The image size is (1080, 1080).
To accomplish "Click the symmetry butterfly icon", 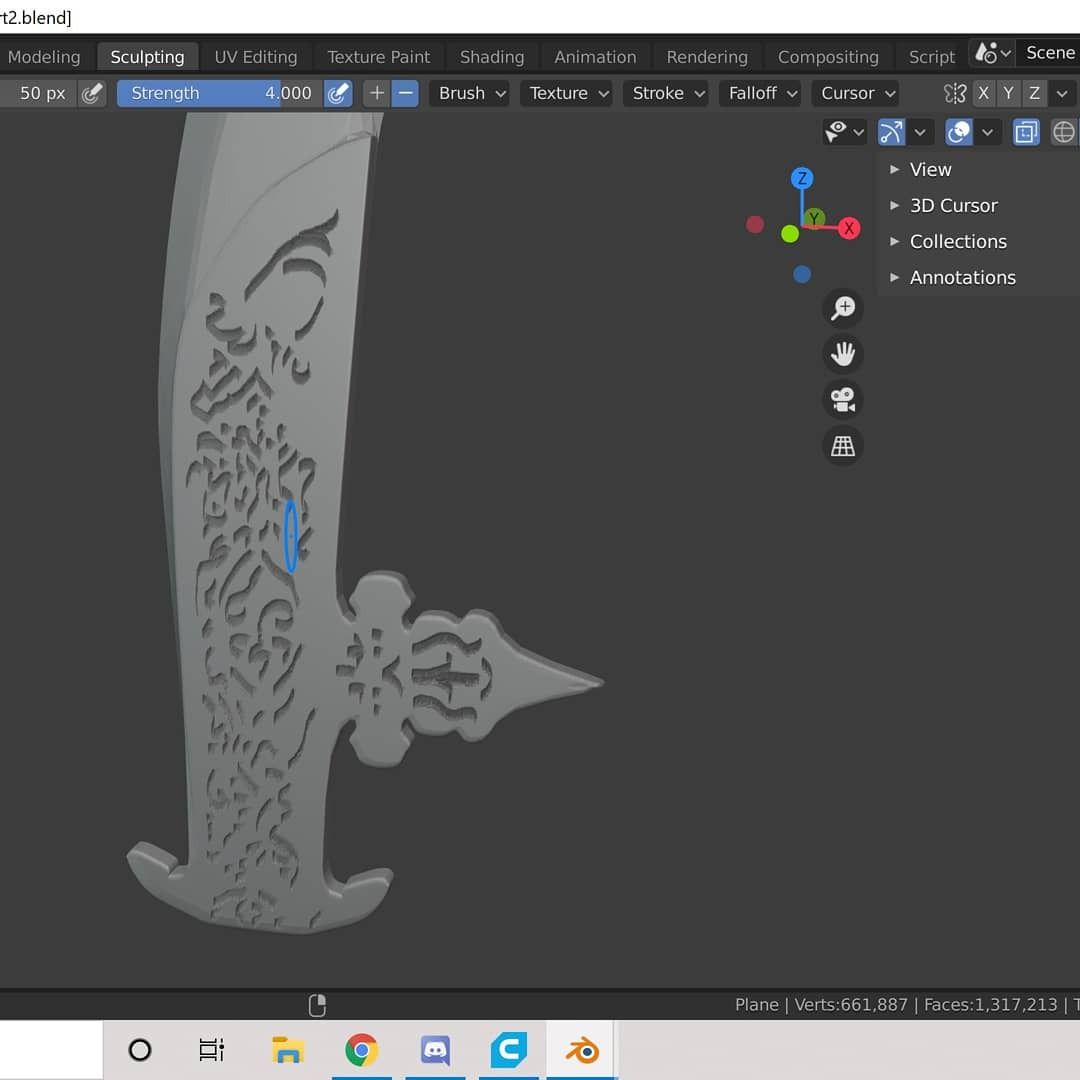I will click(x=955, y=93).
